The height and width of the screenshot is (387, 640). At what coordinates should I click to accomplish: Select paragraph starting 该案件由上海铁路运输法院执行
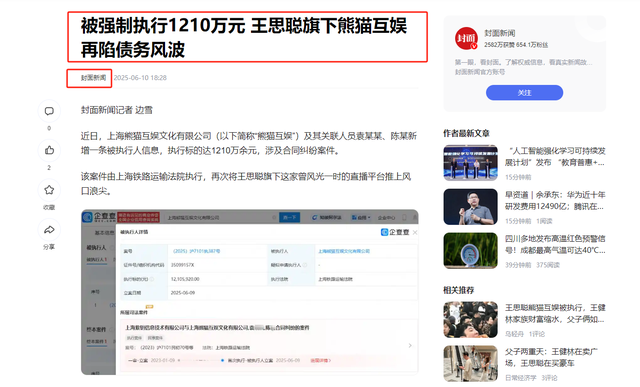click(246, 184)
